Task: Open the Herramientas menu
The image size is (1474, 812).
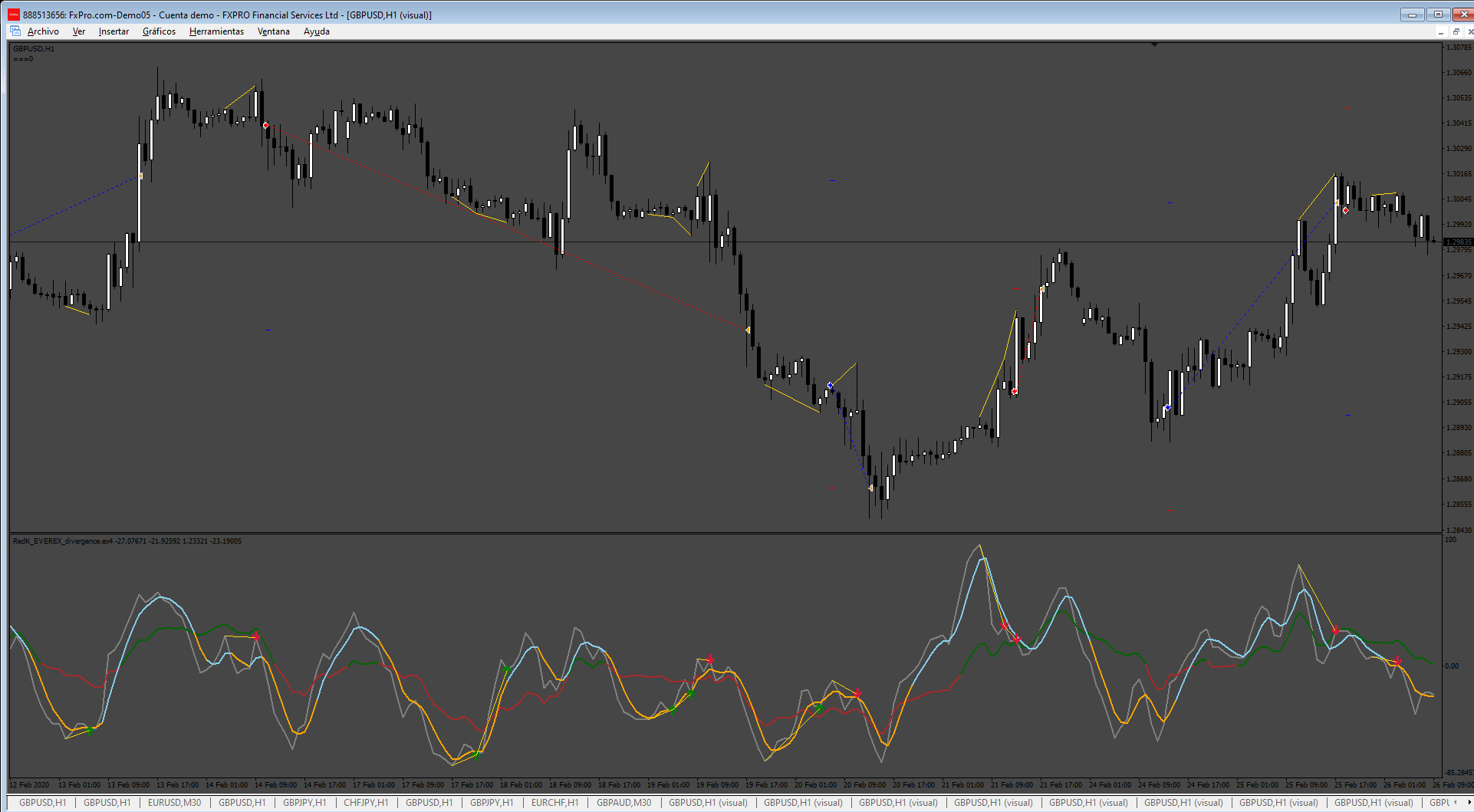Action: (216, 31)
